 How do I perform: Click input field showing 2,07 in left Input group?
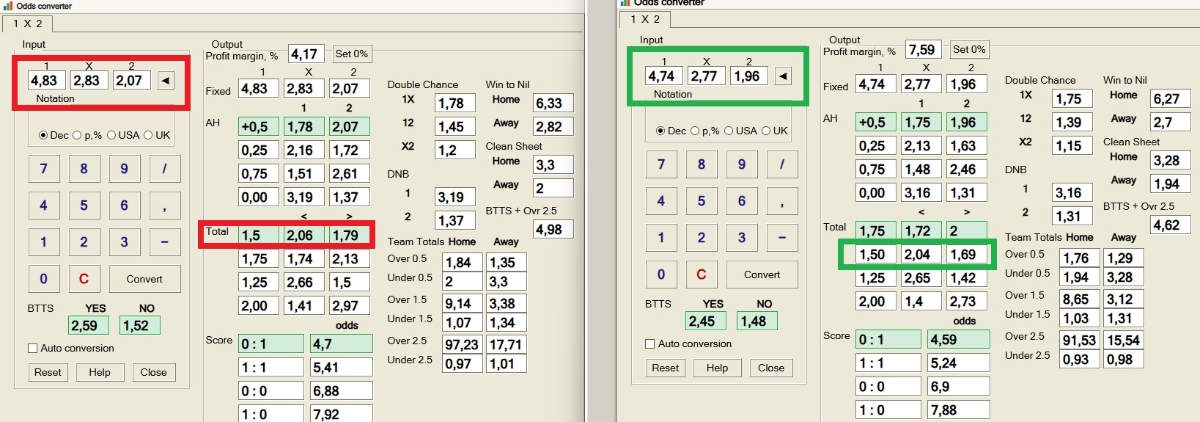click(x=130, y=79)
